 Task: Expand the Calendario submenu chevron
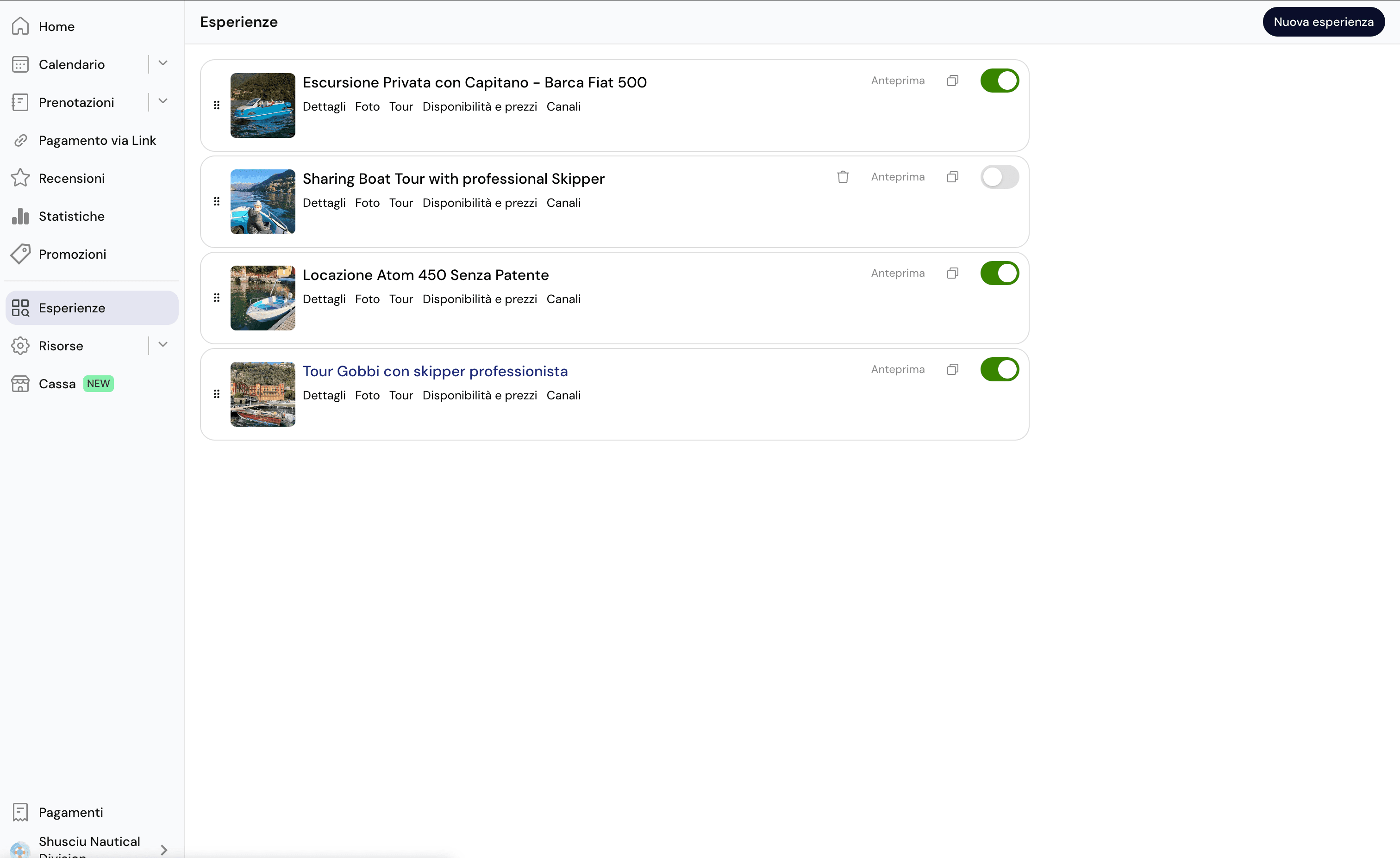(163, 63)
